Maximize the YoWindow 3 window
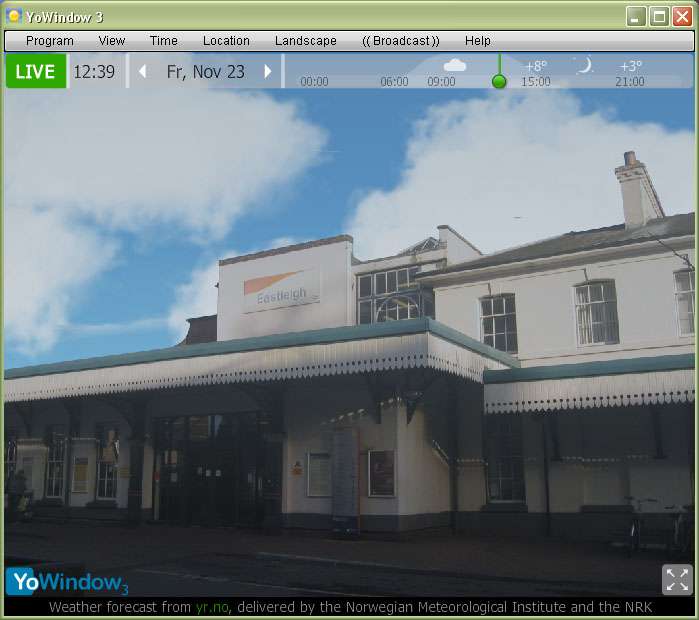Screen dimensions: 699x620 click(659, 17)
